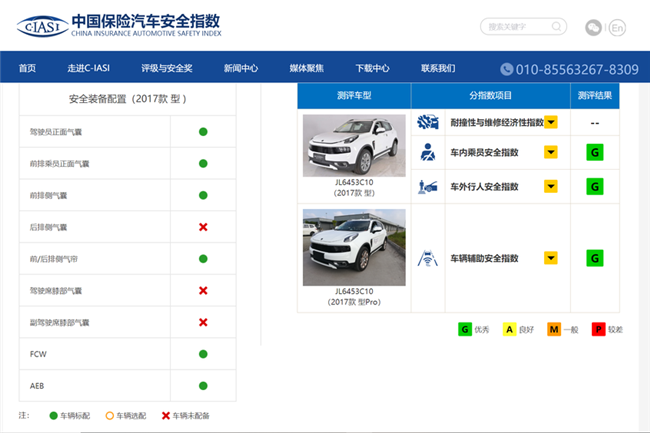Click the red X for 驾驶席膝部气囊
Image resolution: width=650 pixels, height=433 pixels.
point(203,290)
